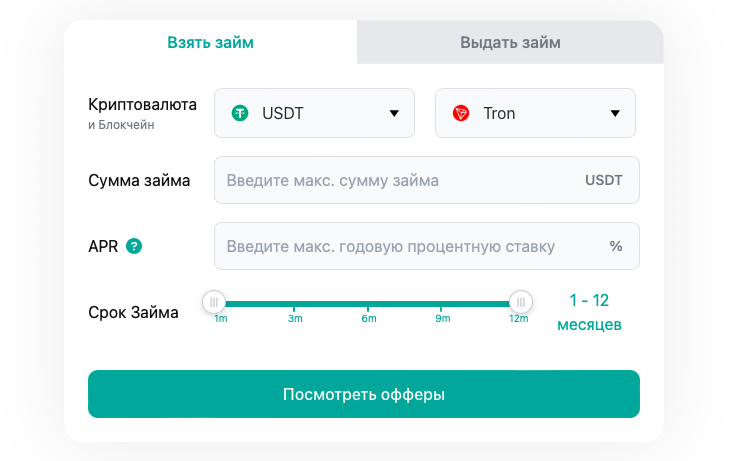
Task: Click the right loan term slider handle
Action: click(x=520, y=302)
